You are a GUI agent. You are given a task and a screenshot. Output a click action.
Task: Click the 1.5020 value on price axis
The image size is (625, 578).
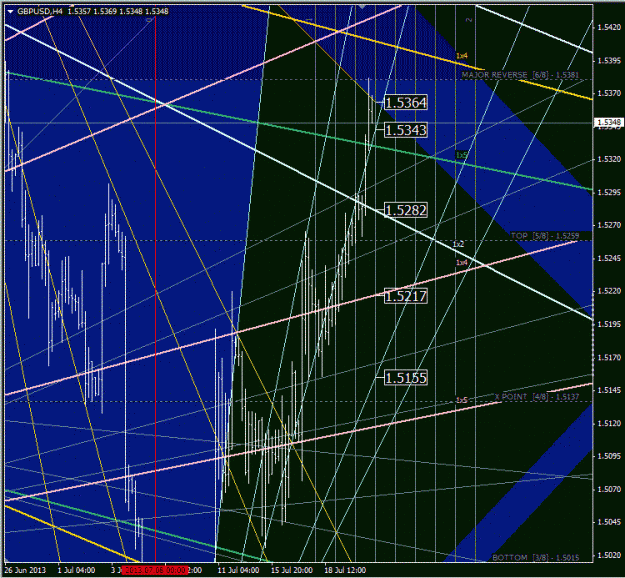point(609,555)
